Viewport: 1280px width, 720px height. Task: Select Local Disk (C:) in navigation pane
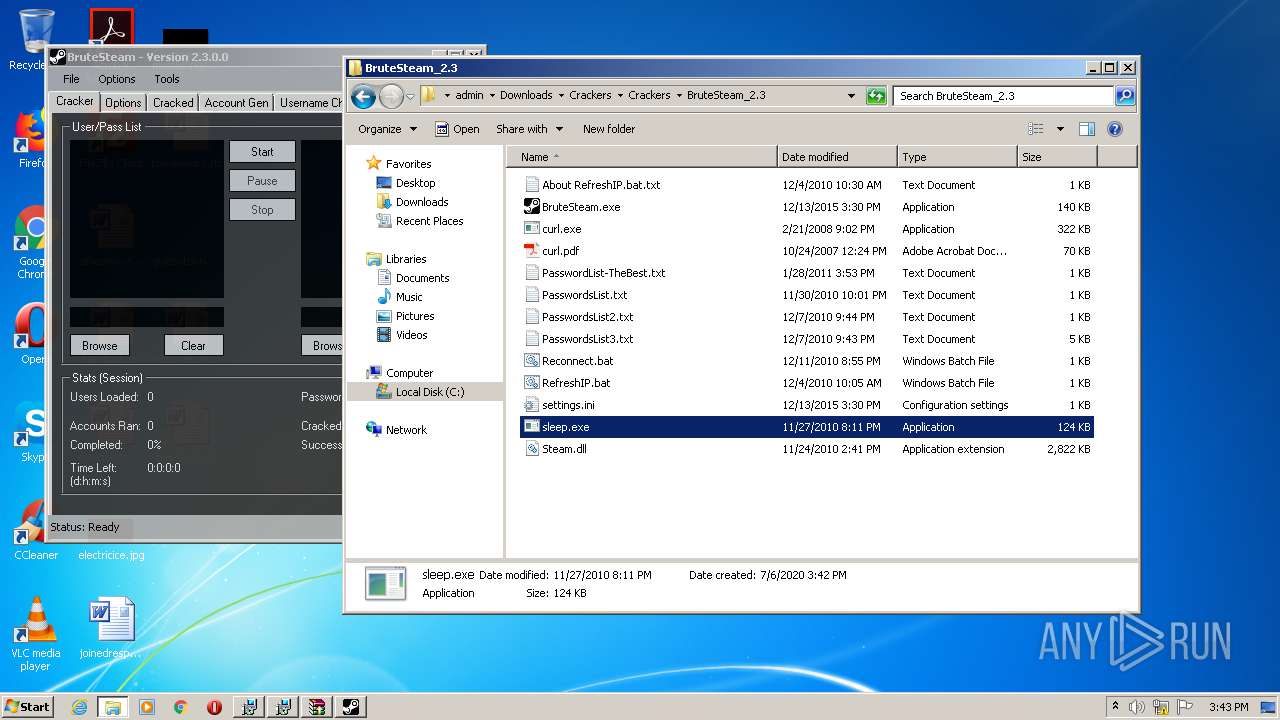click(x=429, y=392)
